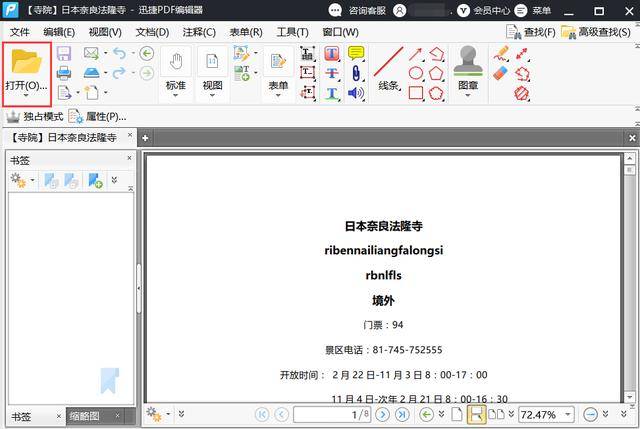
Task: Select the paperclip attachment tool
Action: pyautogui.click(x=356, y=73)
